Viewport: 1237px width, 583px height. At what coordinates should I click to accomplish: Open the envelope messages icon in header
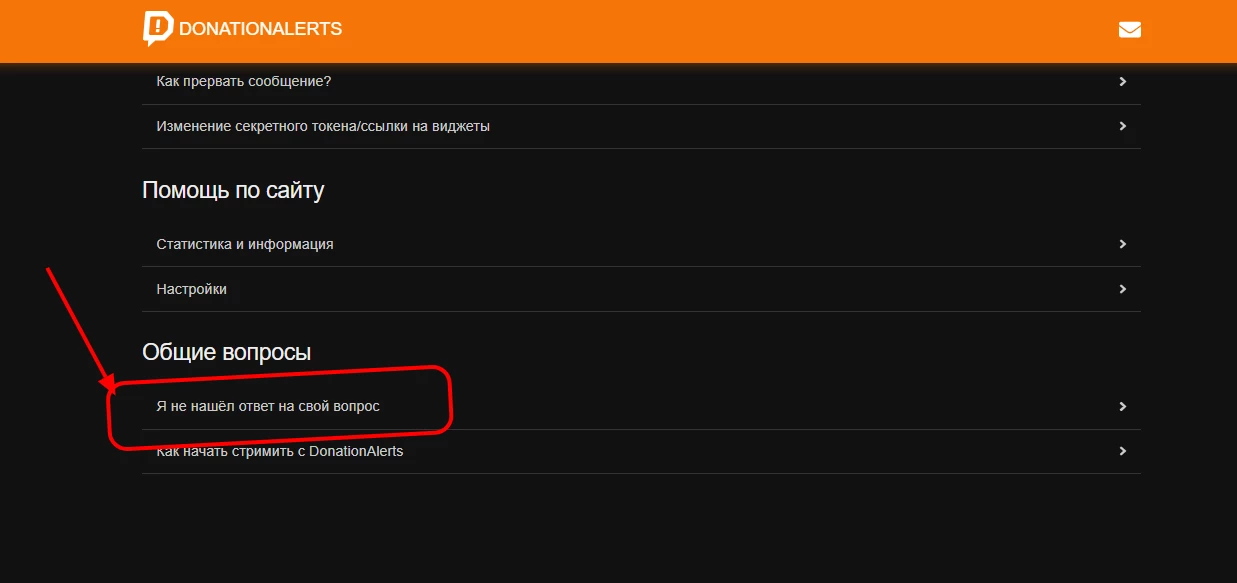coord(1129,30)
